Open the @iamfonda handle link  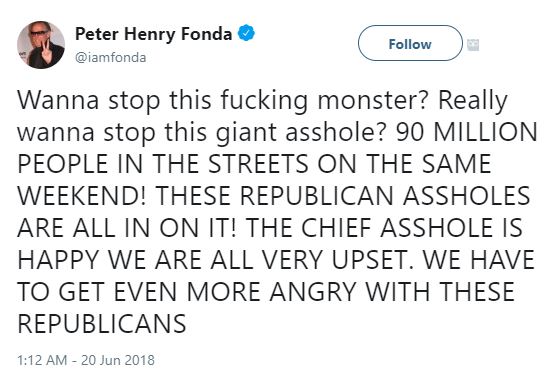pos(110,58)
